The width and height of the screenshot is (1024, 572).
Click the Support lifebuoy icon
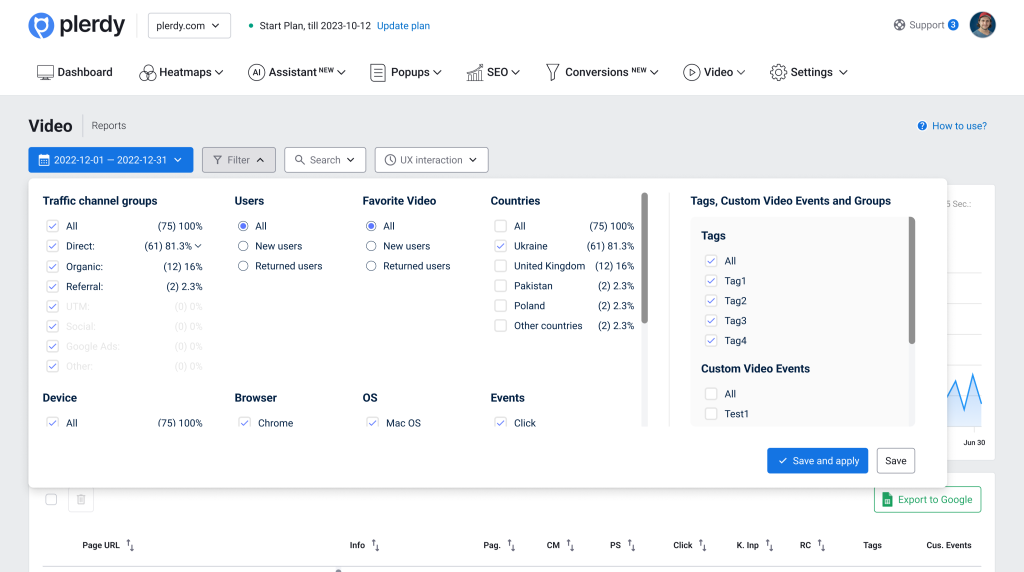pos(899,25)
